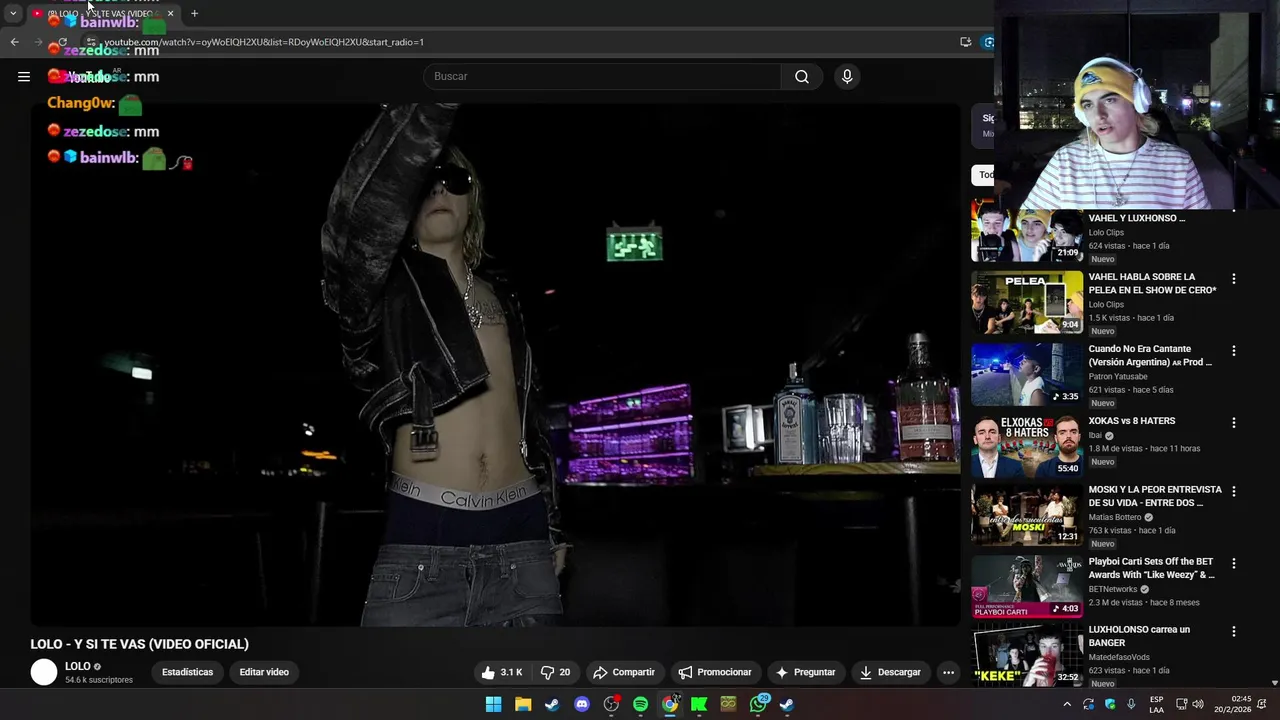Go back with the browser back arrow
The height and width of the screenshot is (720, 1280).
[x=14, y=42]
